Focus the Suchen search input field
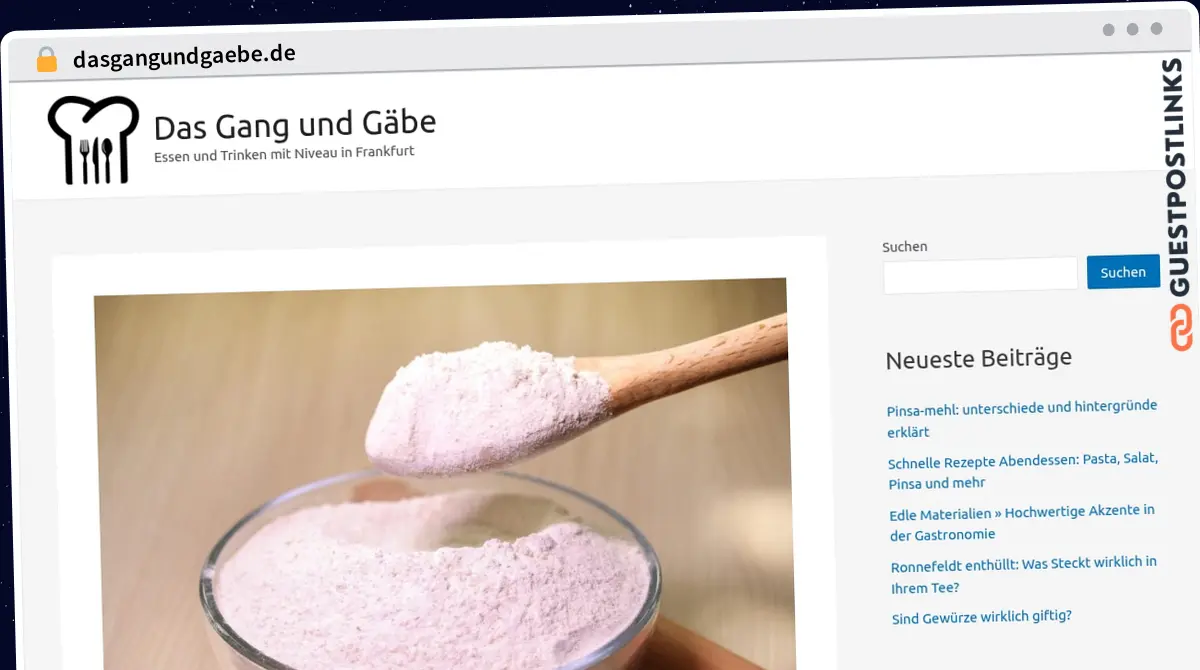 pos(980,274)
